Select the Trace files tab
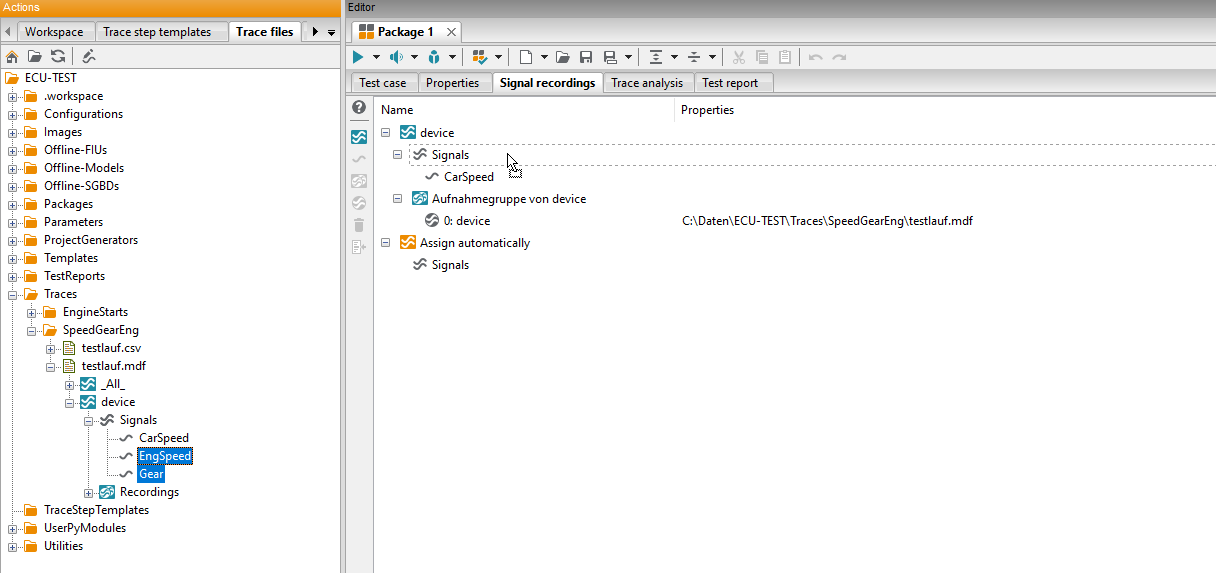This screenshot has width=1216, height=573. click(x=265, y=32)
